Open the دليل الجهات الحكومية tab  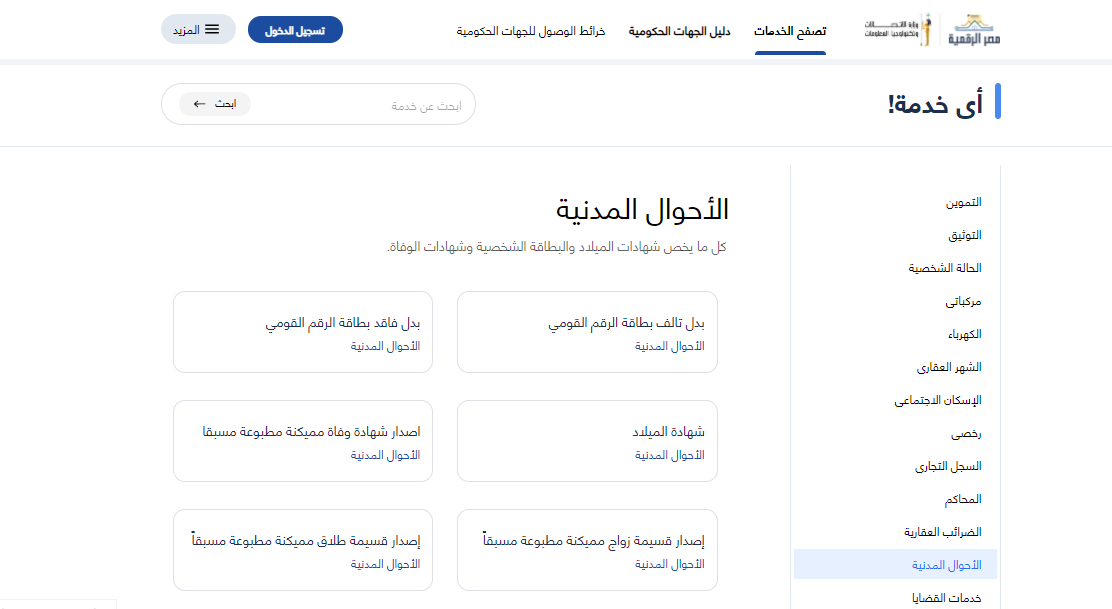[679, 31]
